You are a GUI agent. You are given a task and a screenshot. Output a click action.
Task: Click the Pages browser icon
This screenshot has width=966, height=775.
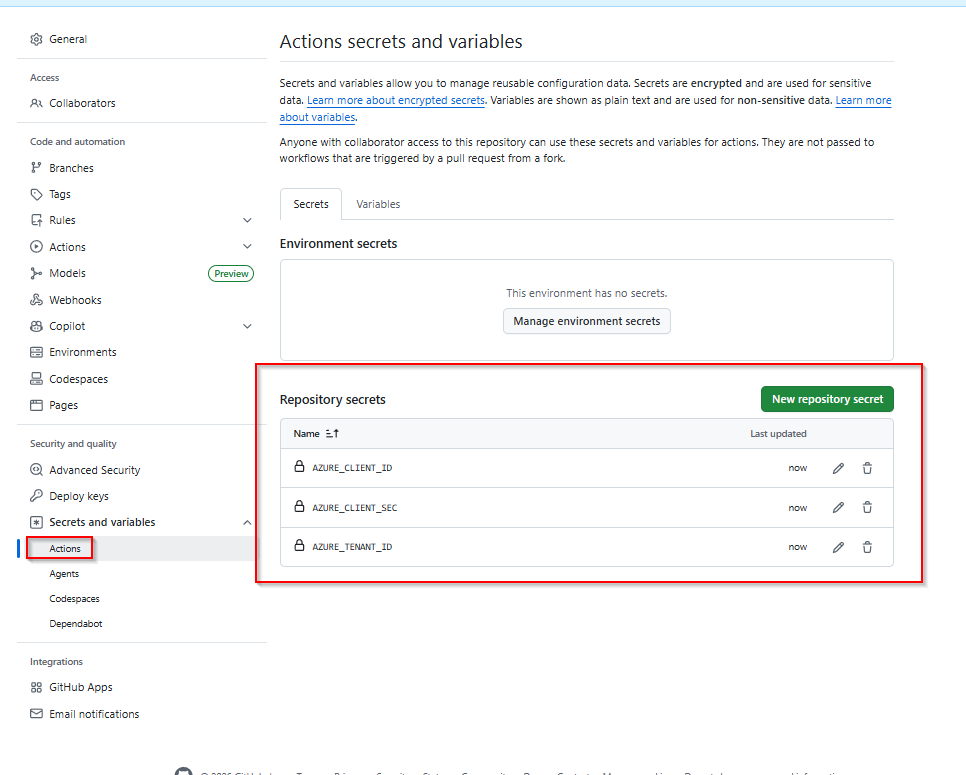36,405
